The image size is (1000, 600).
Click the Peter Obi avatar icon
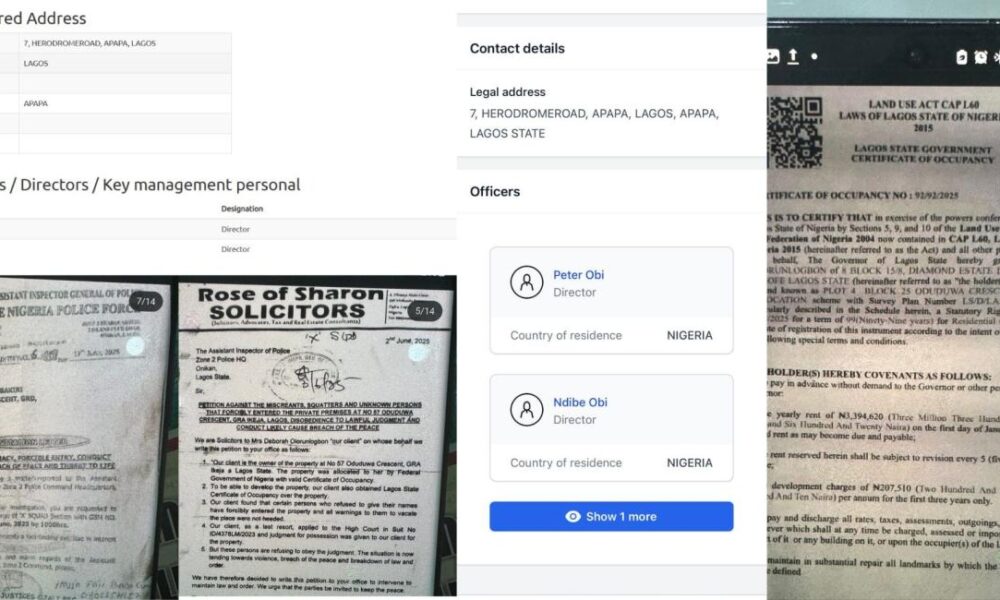click(x=526, y=282)
